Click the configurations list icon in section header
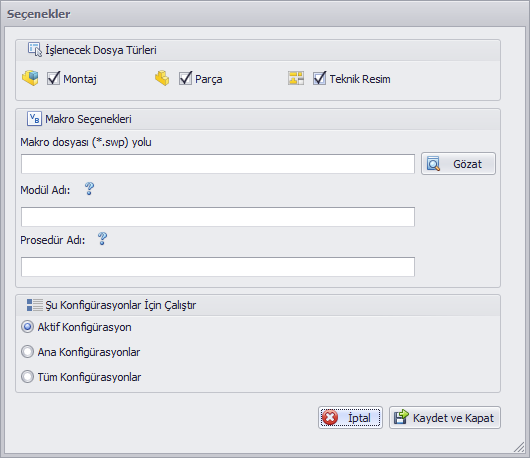 click(34, 305)
